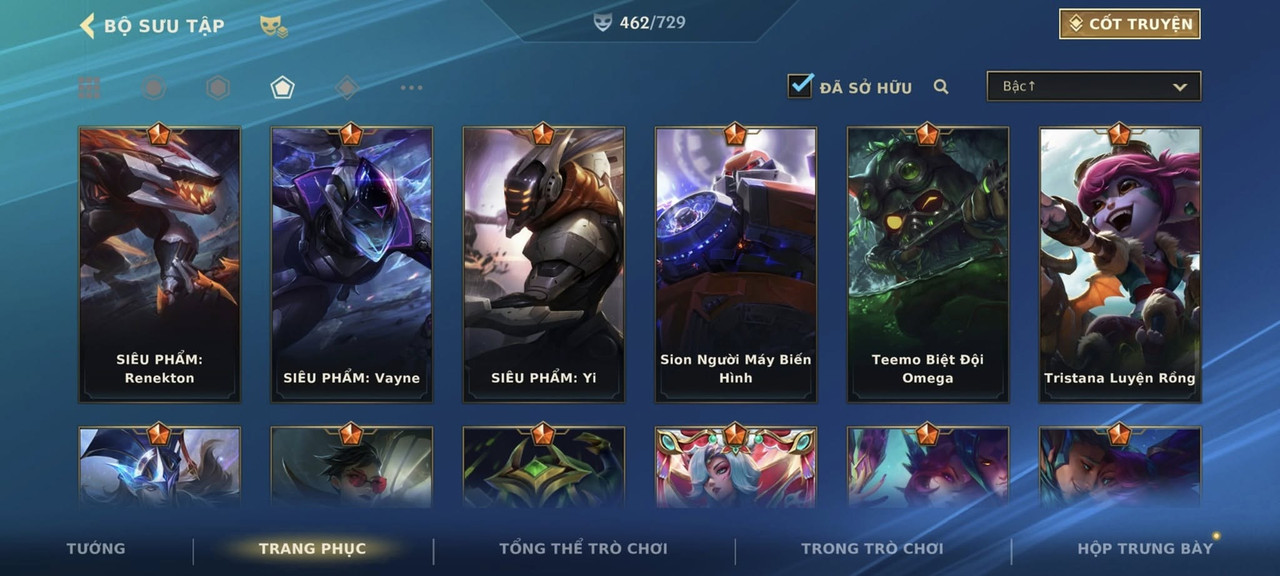
Task: Select the Teemo Biệt Đội Omega skin
Action: (928, 265)
